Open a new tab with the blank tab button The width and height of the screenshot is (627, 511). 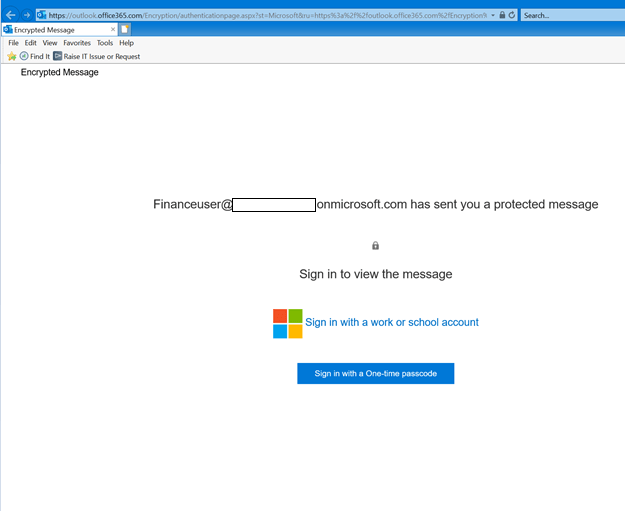(125, 29)
